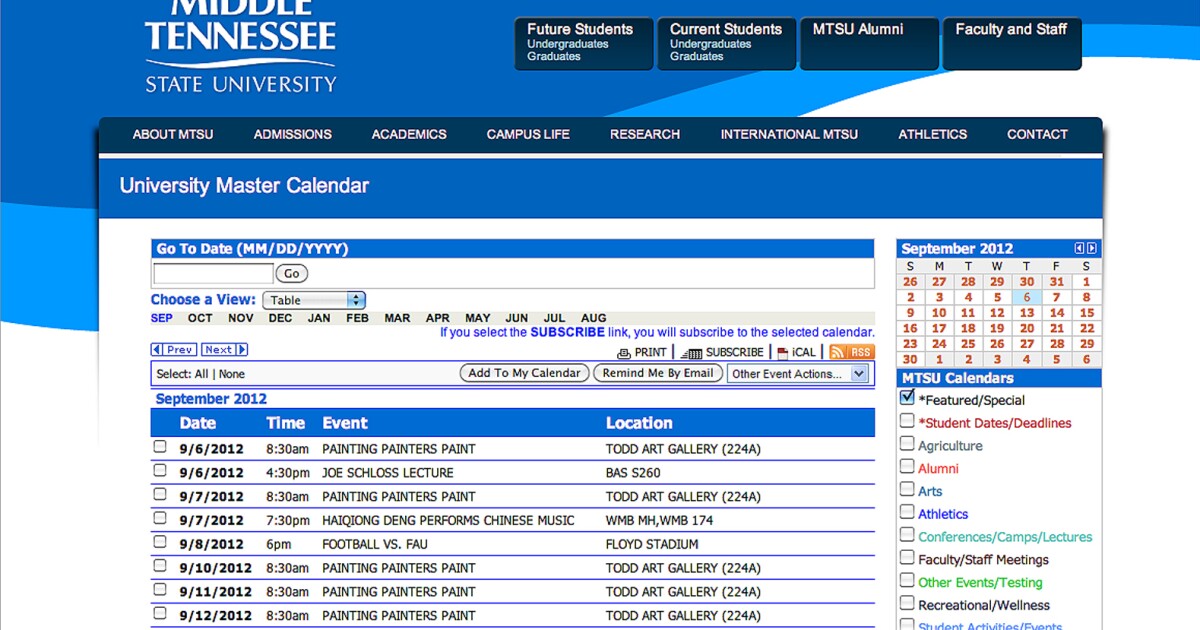Go to next month in mini calendar
This screenshot has height=630, width=1200.
pyautogui.click(x=1092, y=248)
